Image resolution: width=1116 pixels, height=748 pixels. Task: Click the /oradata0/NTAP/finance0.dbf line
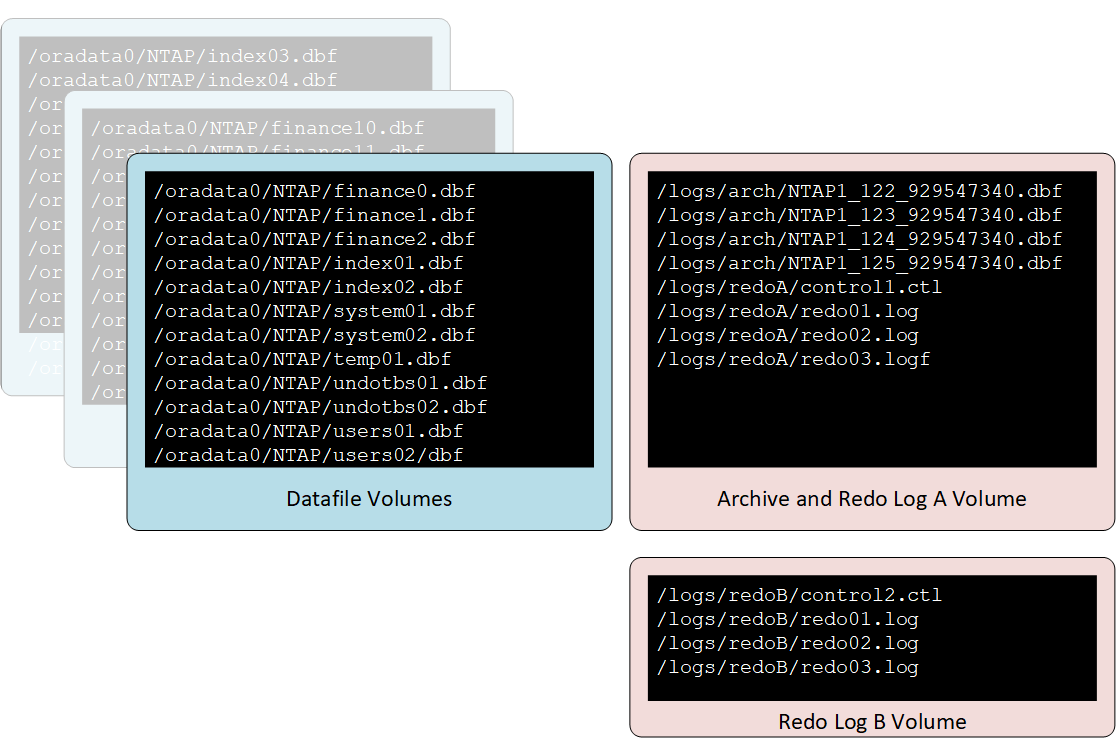315,191
